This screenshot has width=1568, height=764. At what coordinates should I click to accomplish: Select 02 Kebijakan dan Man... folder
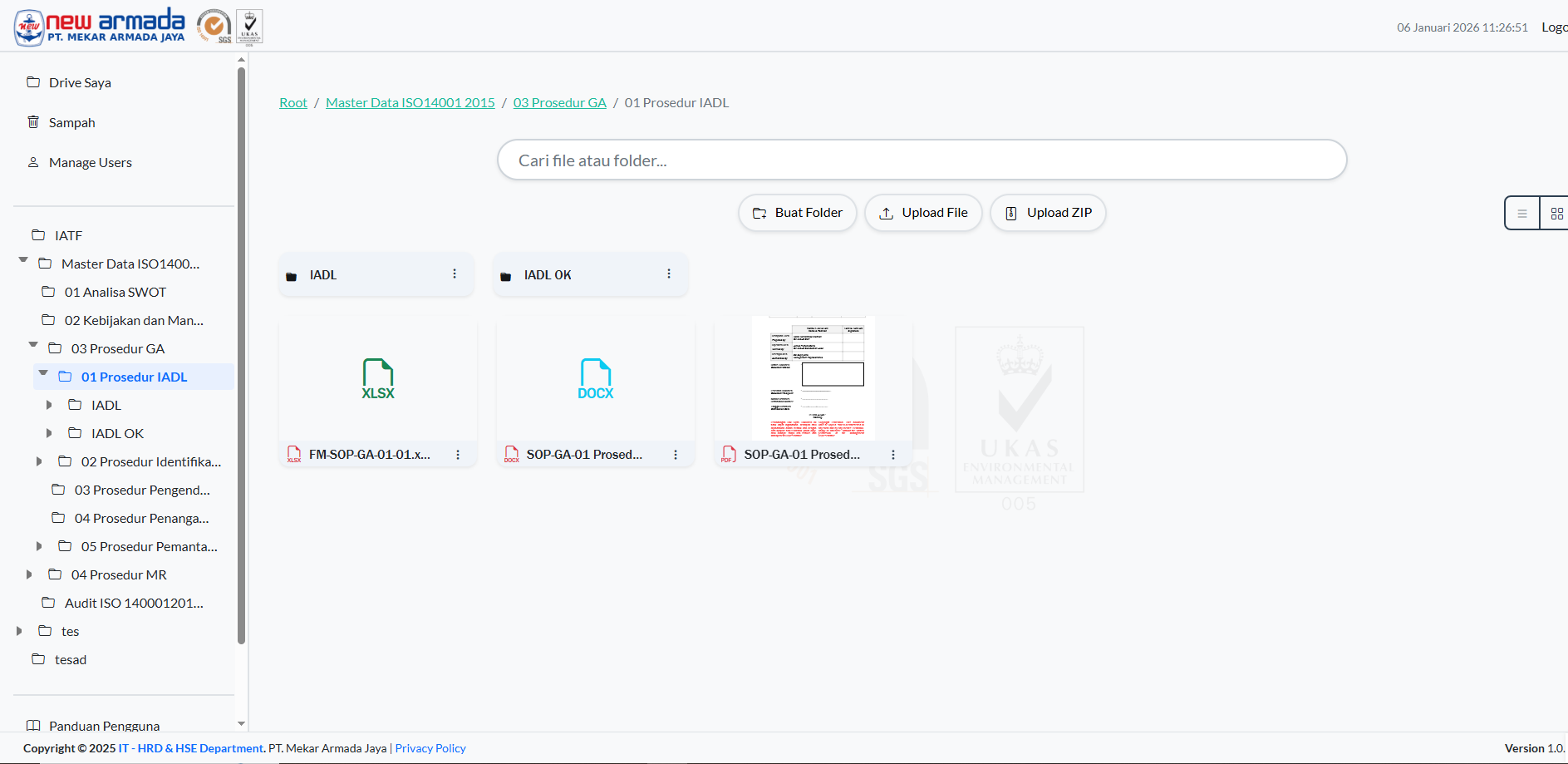coord(134,320)
